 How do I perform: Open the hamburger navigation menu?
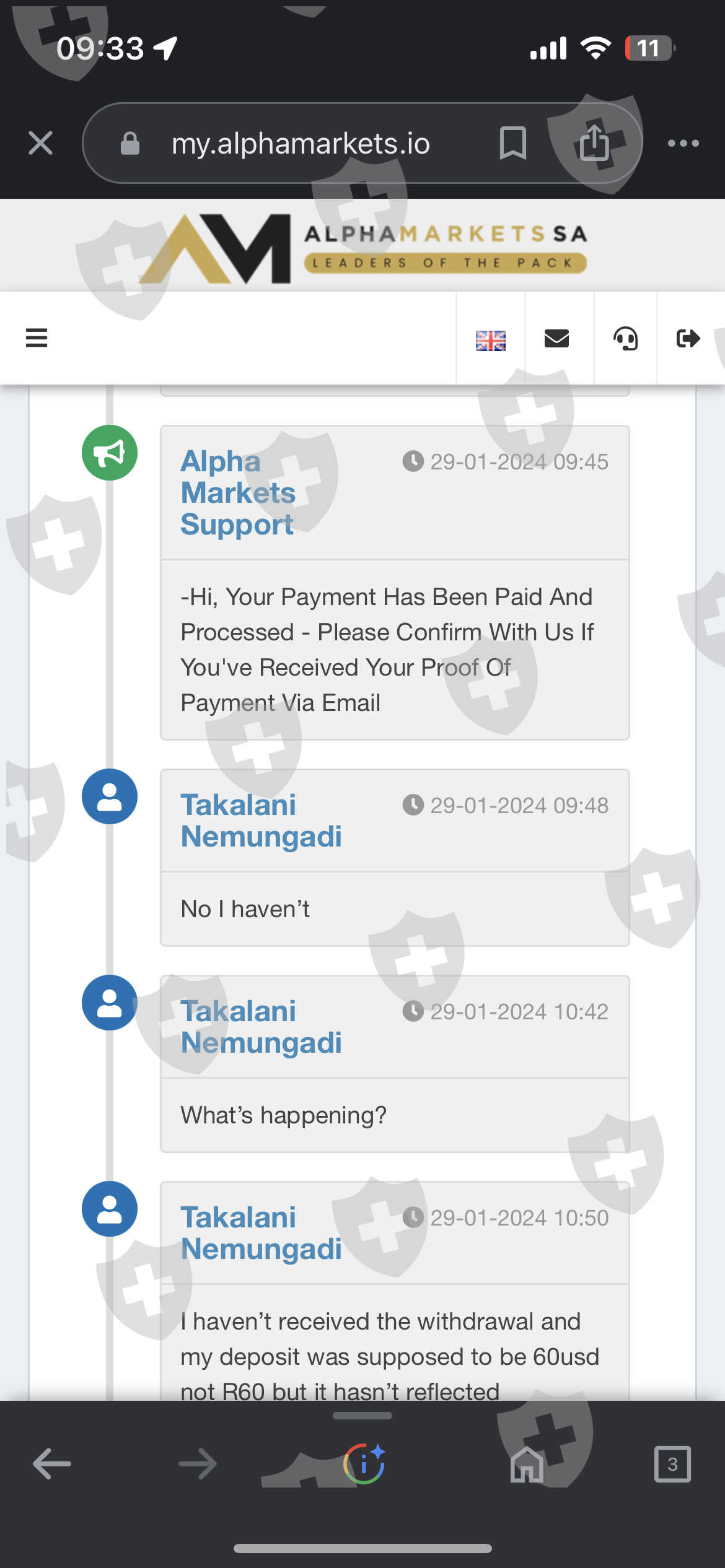[37, 338]
